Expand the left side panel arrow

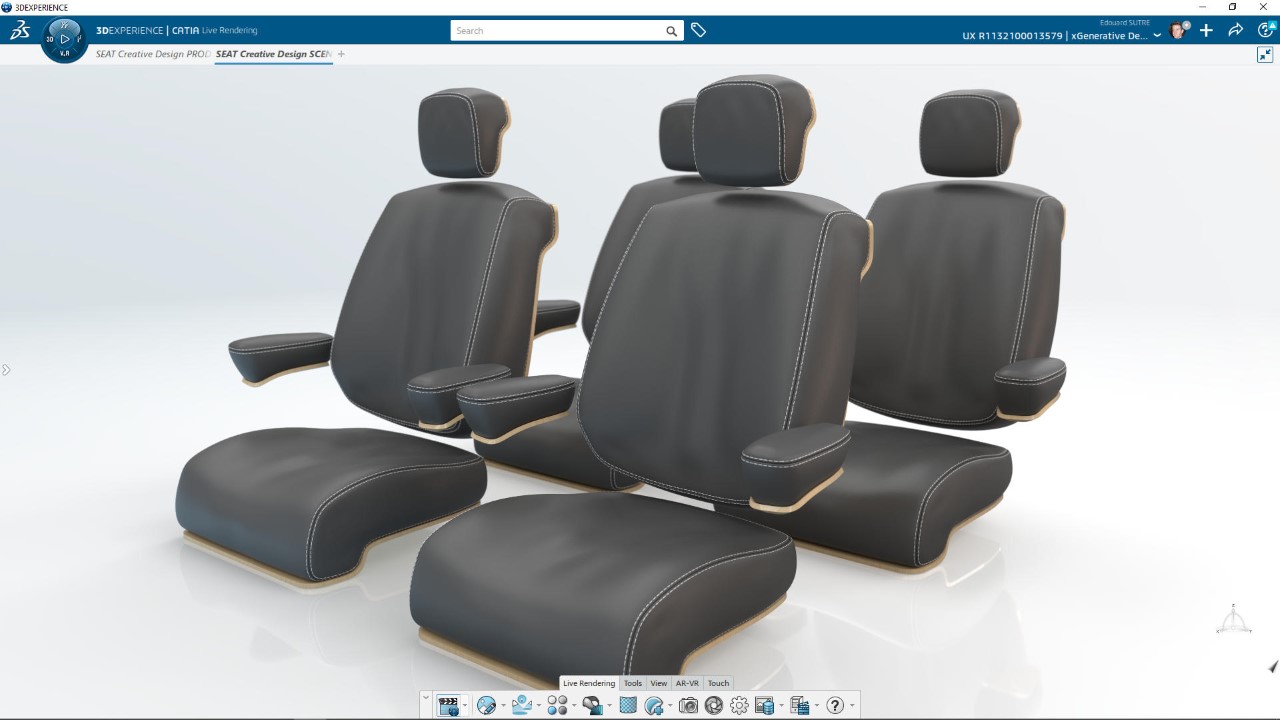pyautogui.click(x=6, y=370)
